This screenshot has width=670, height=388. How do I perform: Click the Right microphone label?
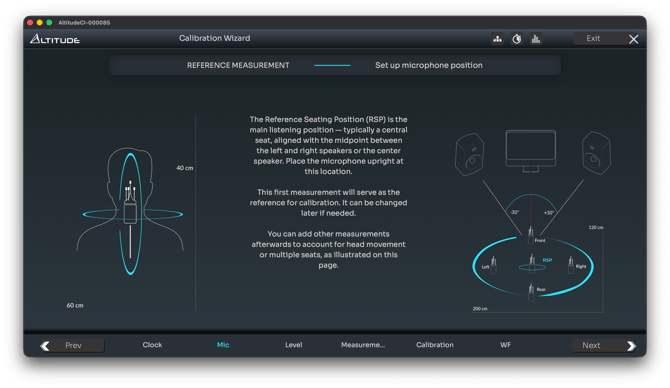tap(581, 266)
